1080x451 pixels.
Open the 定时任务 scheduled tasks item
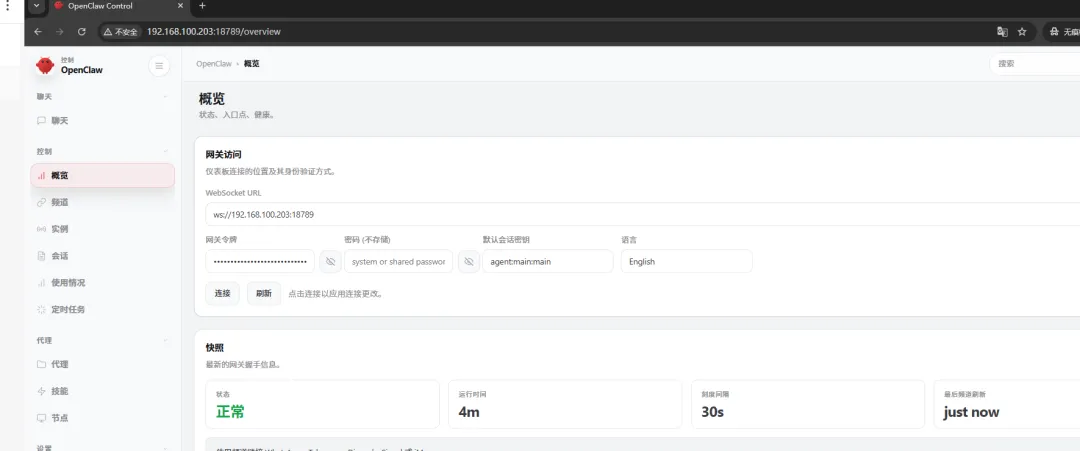coord(103,309)
